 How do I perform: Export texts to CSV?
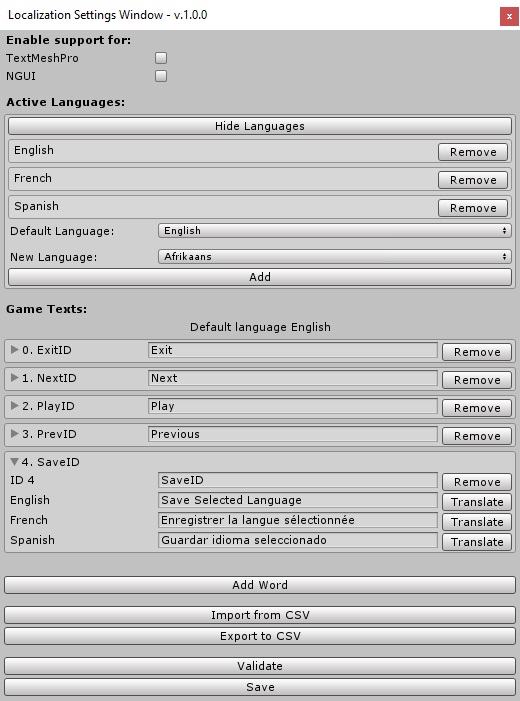(260, 636)
